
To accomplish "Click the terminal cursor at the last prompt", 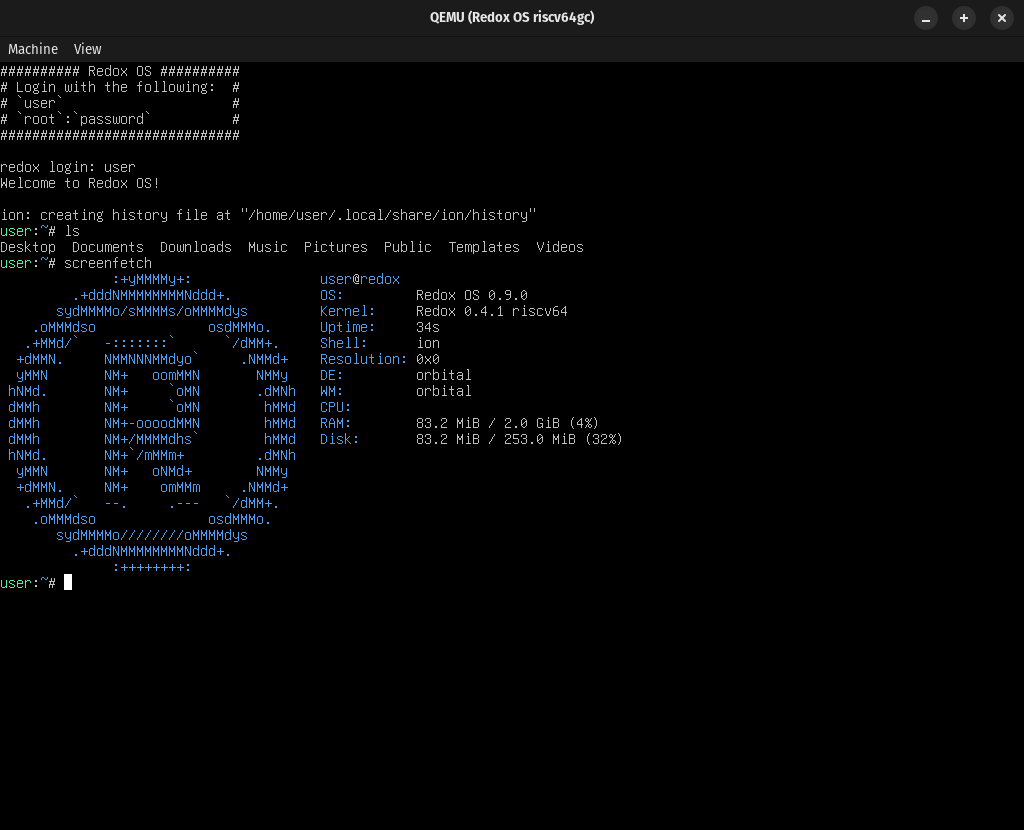I will click(68, 583).
